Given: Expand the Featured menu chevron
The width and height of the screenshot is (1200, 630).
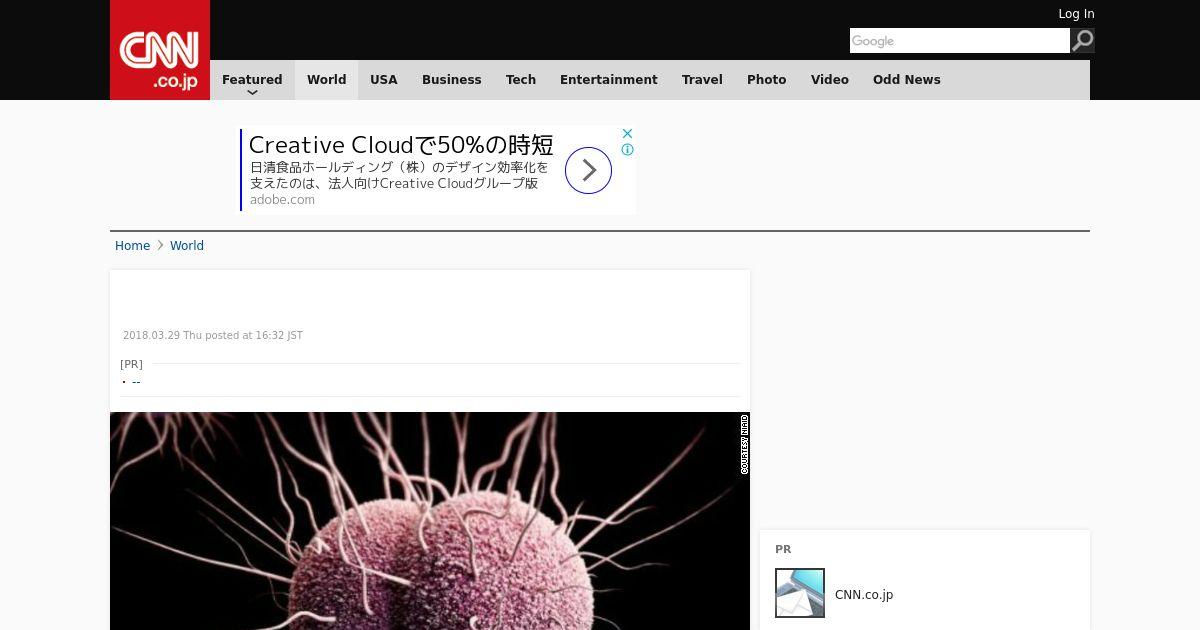Looking at the screenshot, I should [252, 92].
